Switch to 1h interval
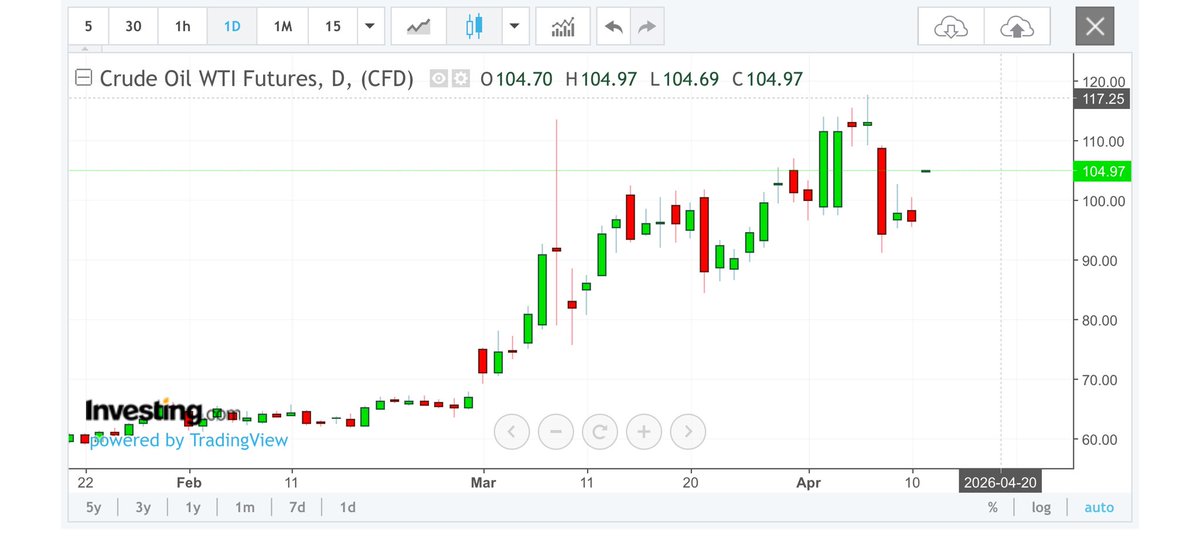 [x=182, y=26]
